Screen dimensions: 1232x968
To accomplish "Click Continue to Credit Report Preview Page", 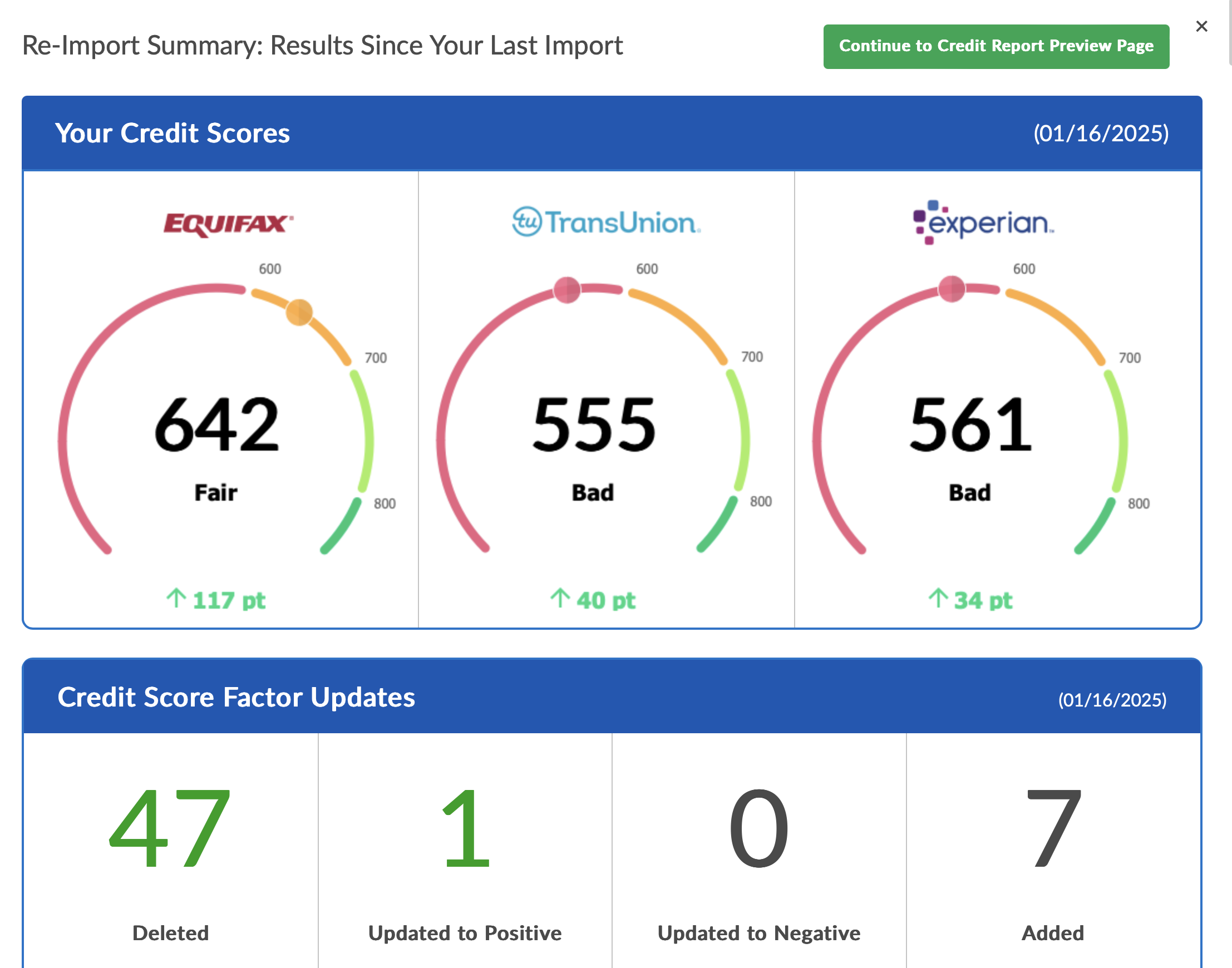I will 996,46.
